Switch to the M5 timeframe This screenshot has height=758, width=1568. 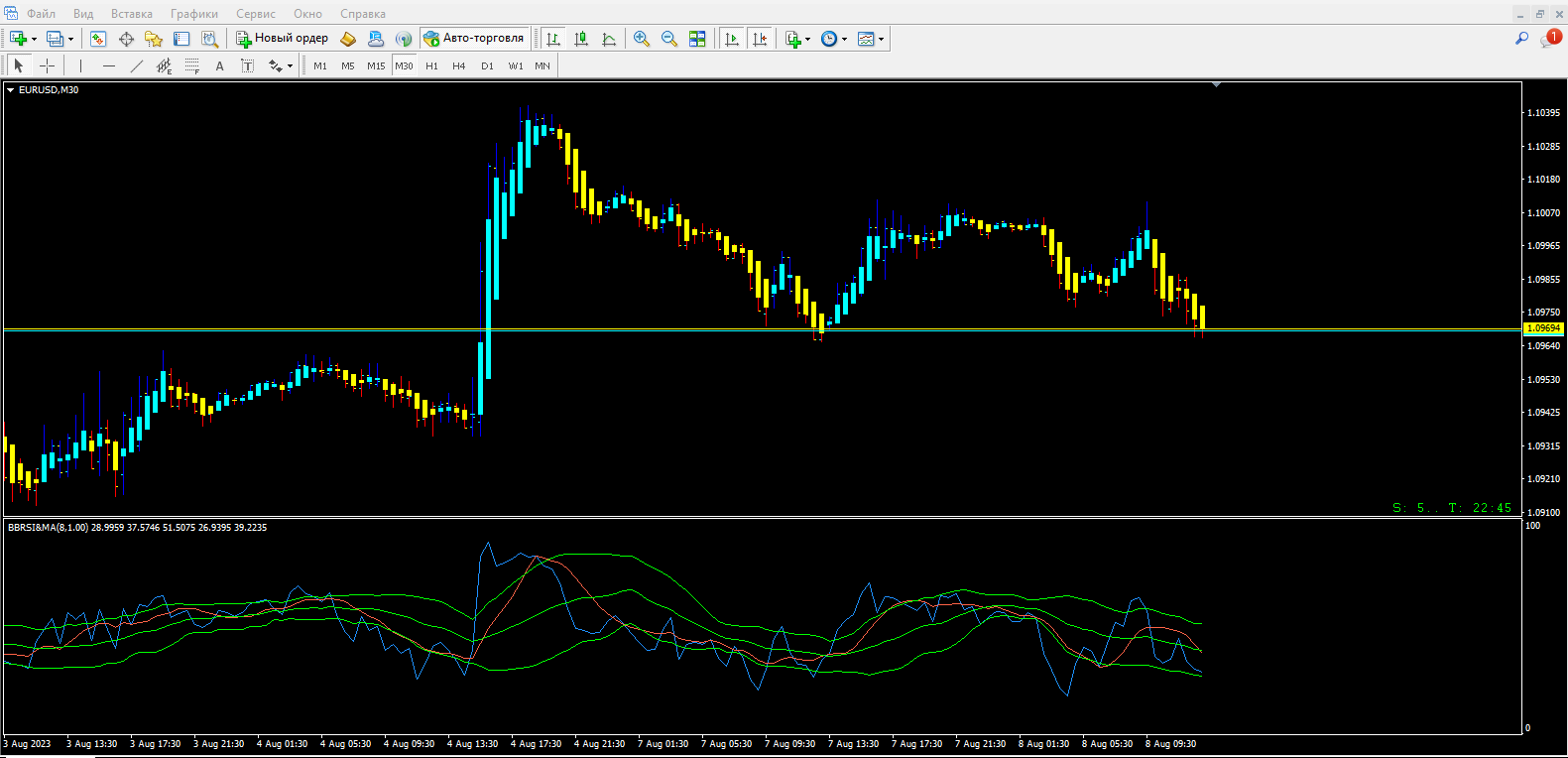(348, 65)
